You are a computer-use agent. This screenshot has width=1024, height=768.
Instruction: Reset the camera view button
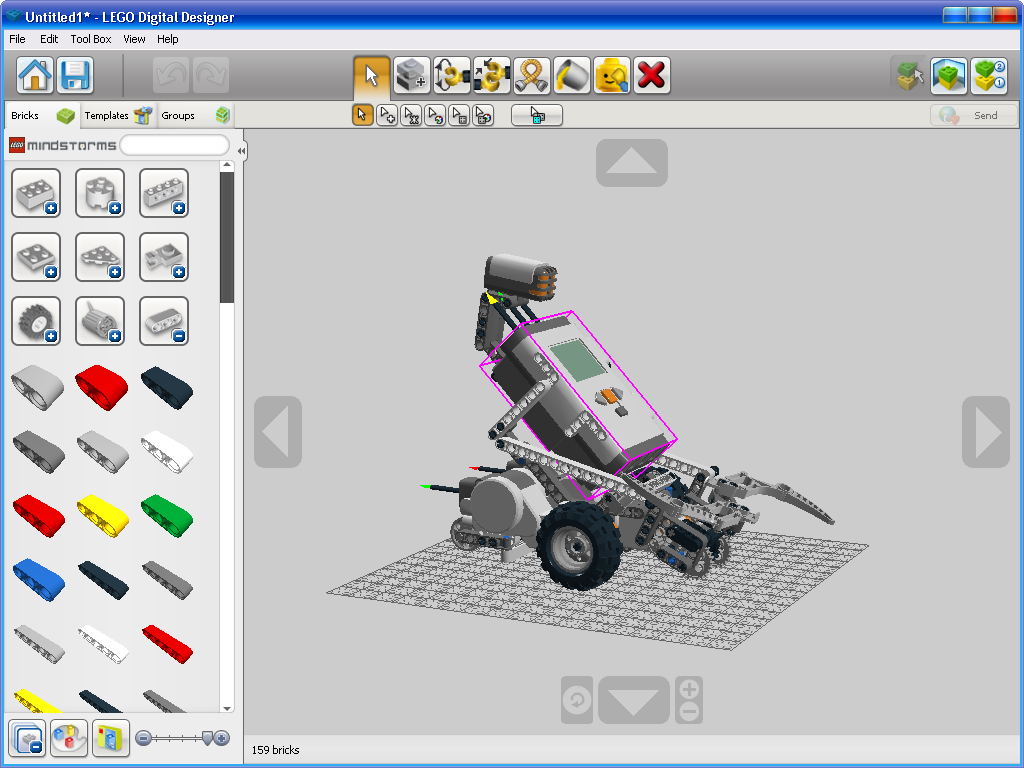577,700
